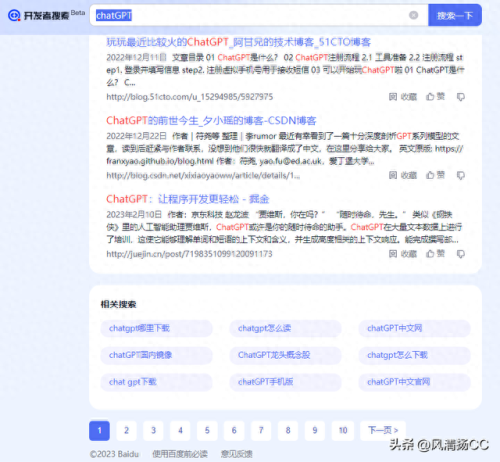Click the 相关搜索 heading
The height and width of the screenshot is (462, 500).
[x=118, y=304]
